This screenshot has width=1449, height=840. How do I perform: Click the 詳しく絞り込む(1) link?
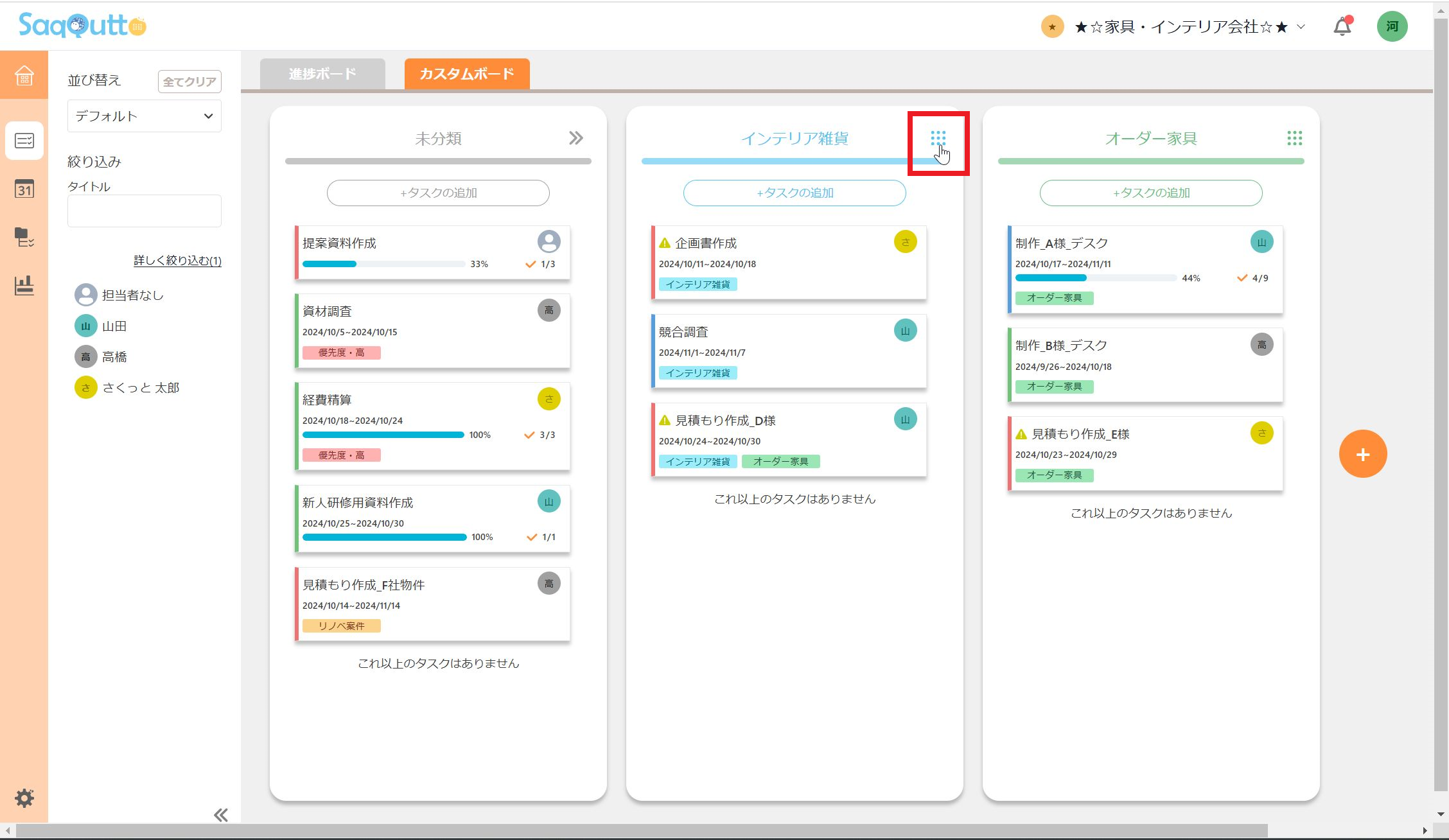point(177,261)
